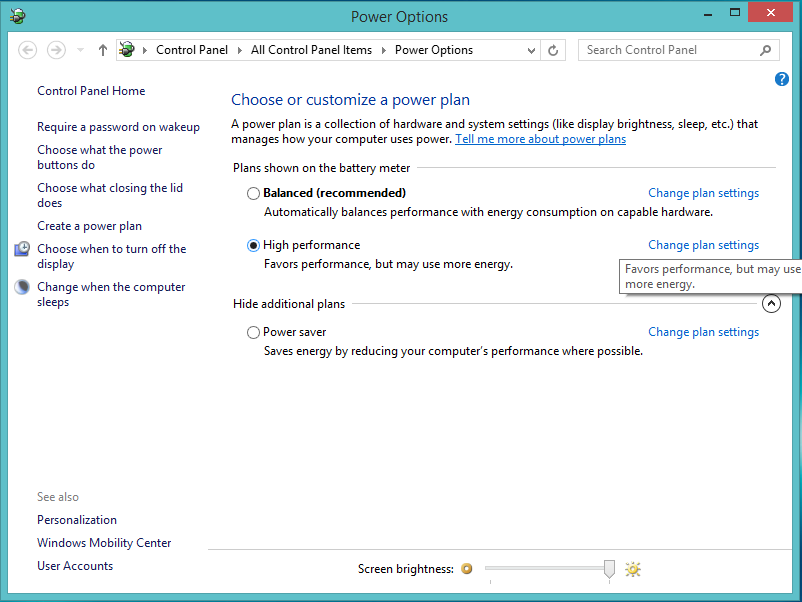
Task: Go up one level with the Up arrow
Action: pos(103,50)
